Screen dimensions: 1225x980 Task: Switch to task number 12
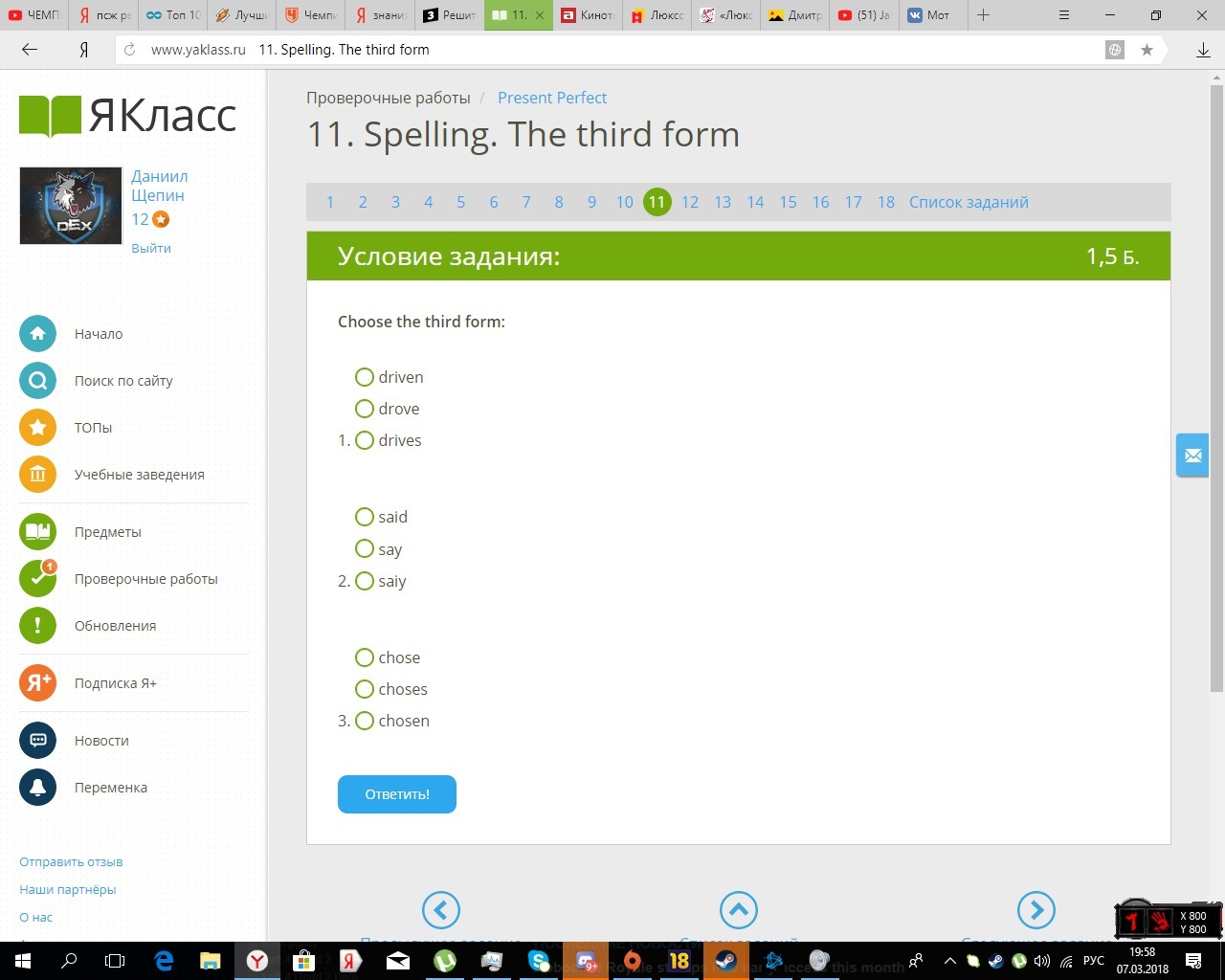(690, 202)
